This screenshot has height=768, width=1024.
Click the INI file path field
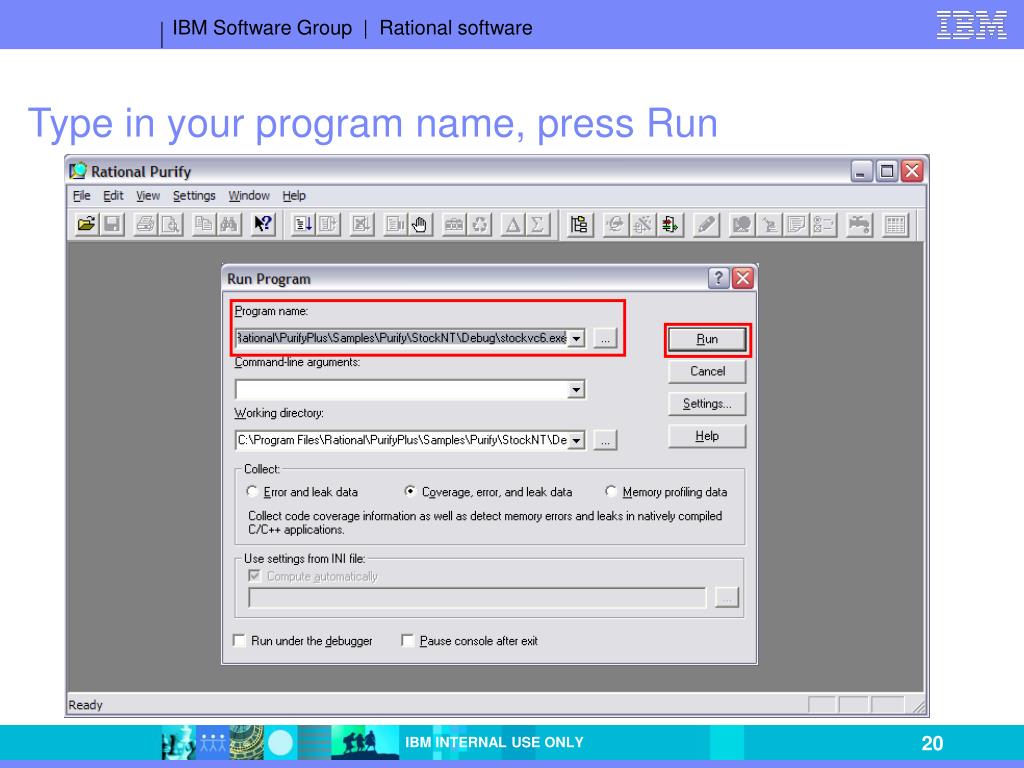coord(477,598)
